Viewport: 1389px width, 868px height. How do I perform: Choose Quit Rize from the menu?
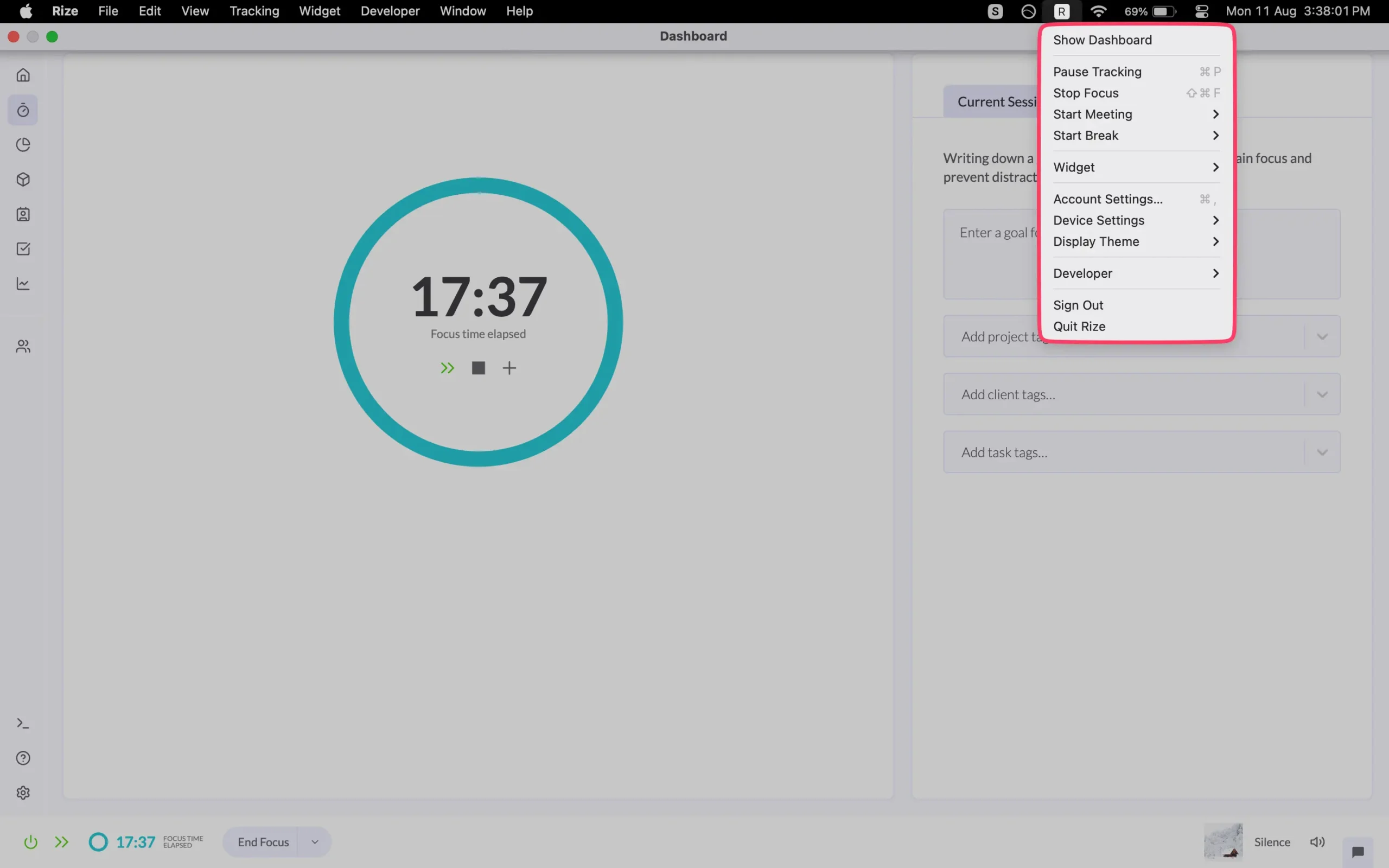click(x=1137, y=327)
